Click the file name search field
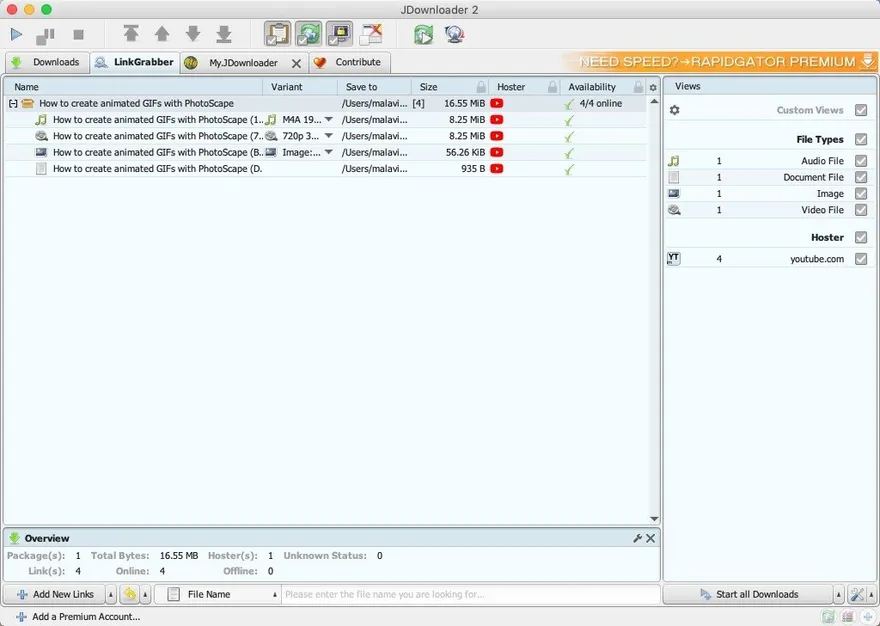This screenshot has height=626, width=880. [470, 594]
